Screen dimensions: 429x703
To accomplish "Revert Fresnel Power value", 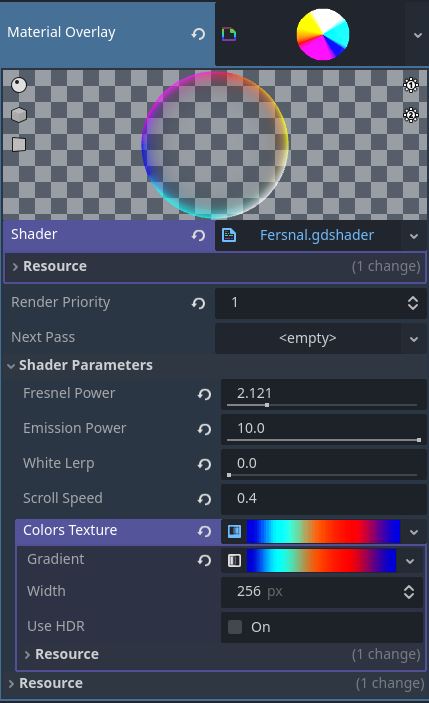I will click(x=204, y=394).
